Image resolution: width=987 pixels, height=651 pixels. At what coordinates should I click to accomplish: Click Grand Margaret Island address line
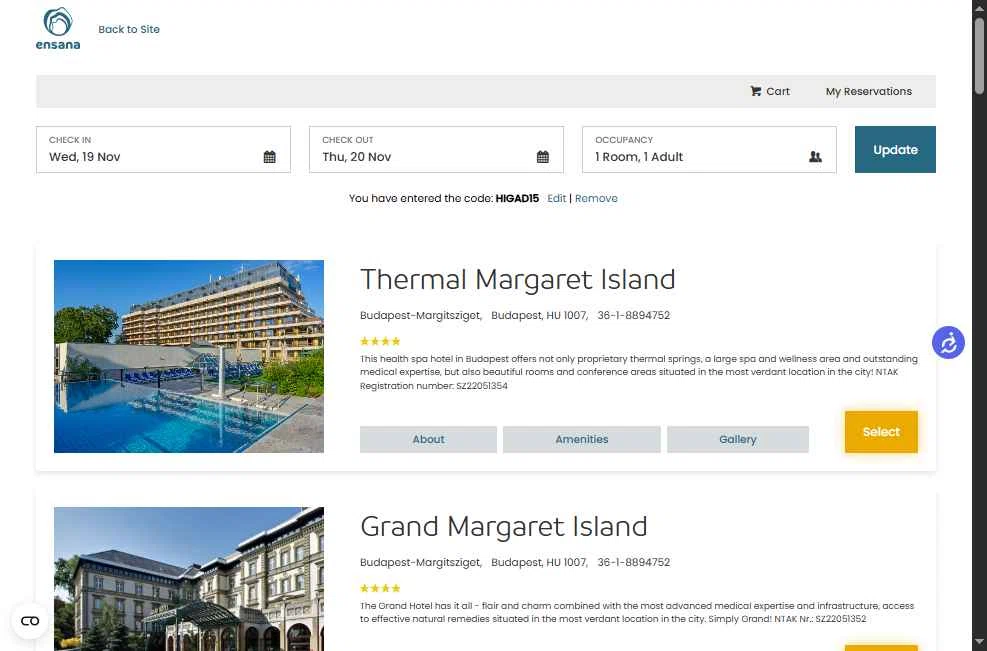click(515, 562)
